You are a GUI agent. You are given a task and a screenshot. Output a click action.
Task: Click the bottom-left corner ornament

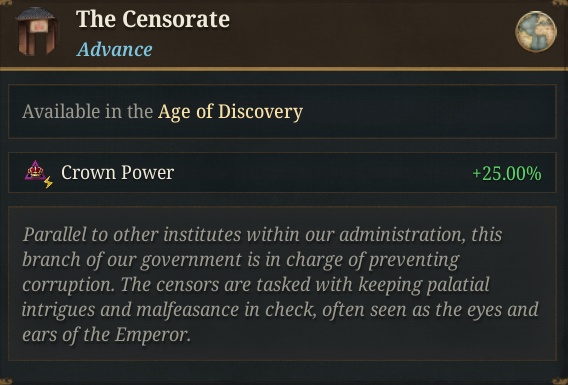[x=6, y=381]
